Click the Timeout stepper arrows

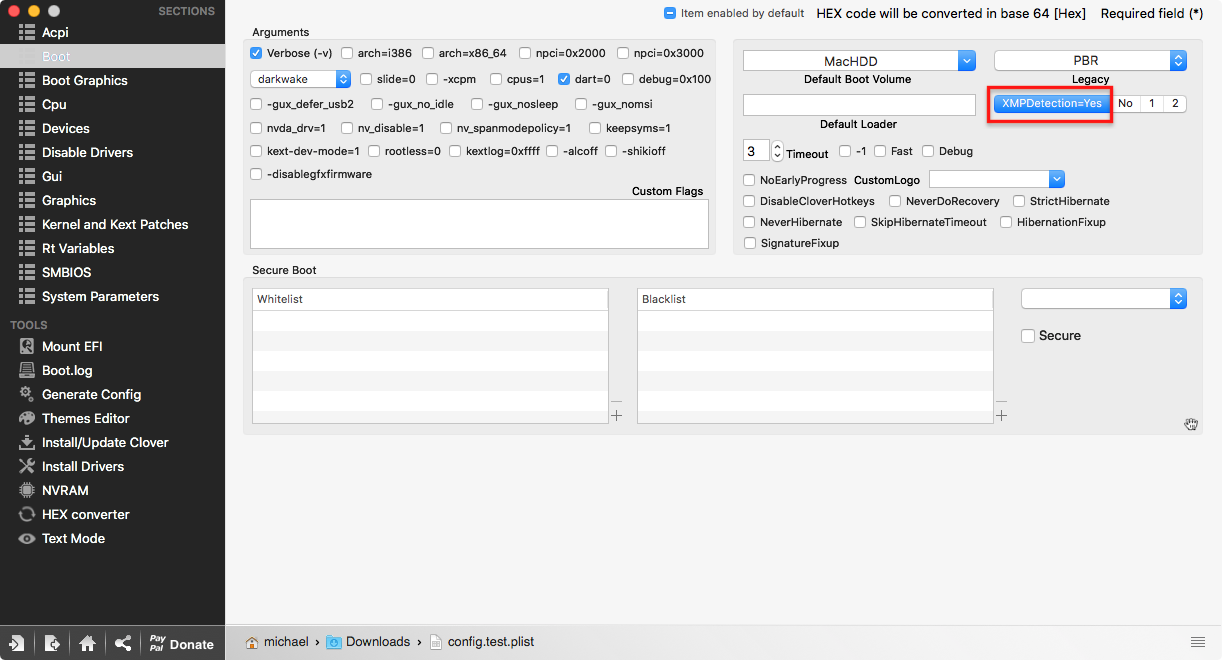[x=778, y=151]
